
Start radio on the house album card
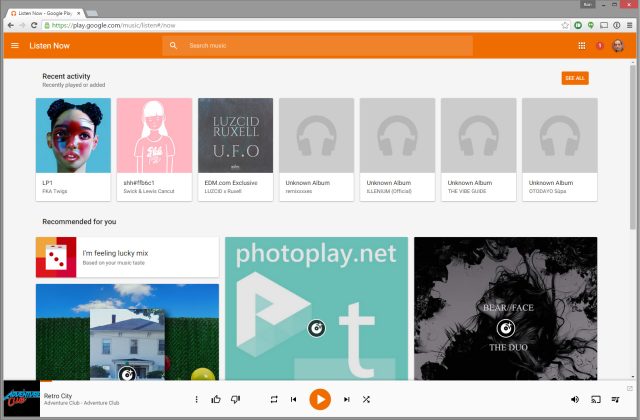click(127, 374)
